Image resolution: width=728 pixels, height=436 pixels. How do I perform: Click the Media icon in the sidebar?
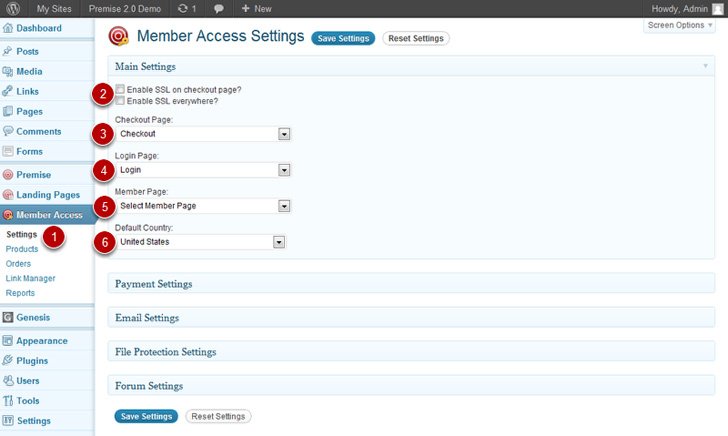pyautogui.click(x=8, y=72)
